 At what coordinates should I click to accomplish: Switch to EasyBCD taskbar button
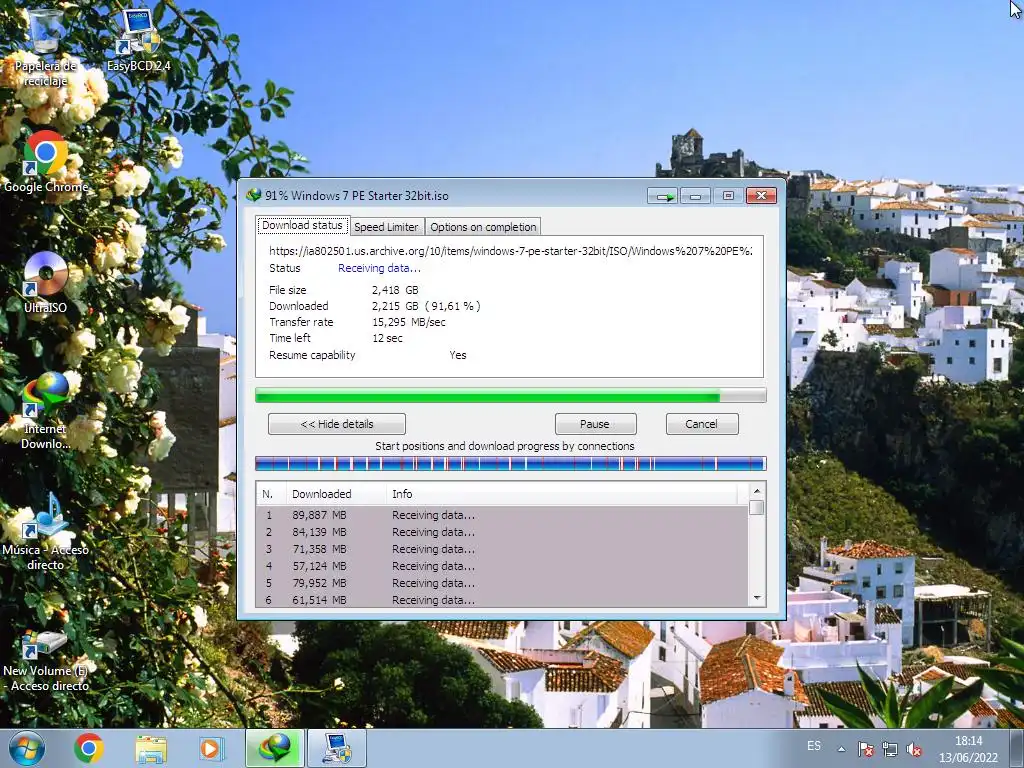tap(336, 748)
